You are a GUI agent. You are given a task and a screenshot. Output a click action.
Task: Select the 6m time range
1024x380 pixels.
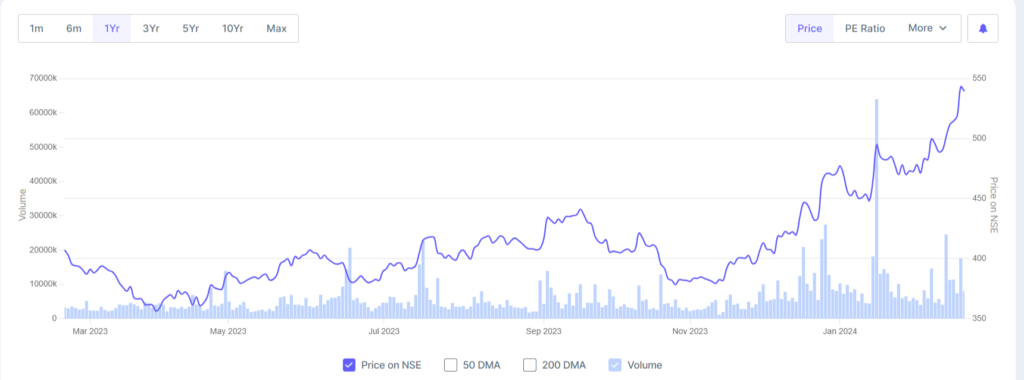(x=74, y=29)
